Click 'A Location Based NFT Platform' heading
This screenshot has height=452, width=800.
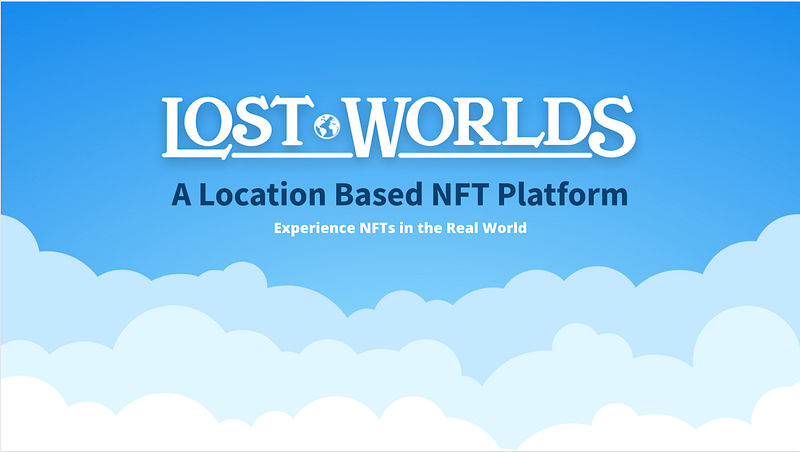[399, 194]
